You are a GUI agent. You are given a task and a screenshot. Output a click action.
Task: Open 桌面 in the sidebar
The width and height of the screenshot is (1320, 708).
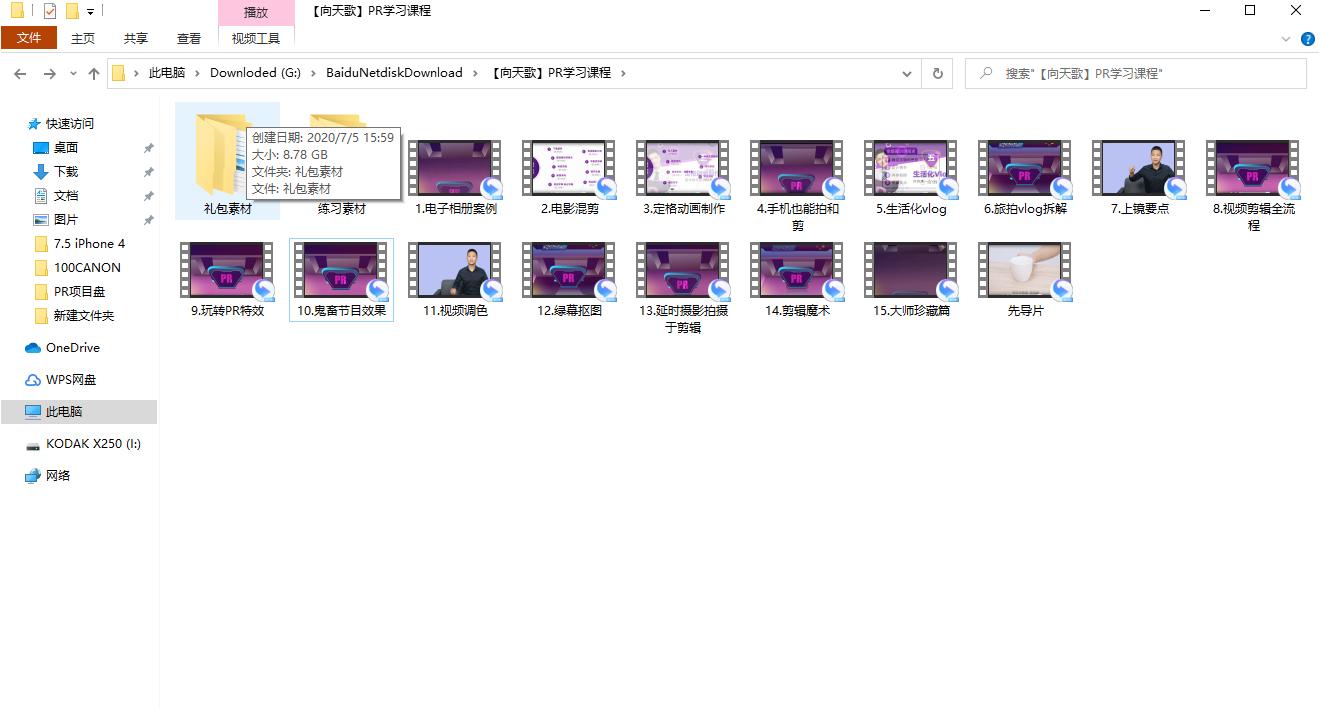(x=66, y=148)
